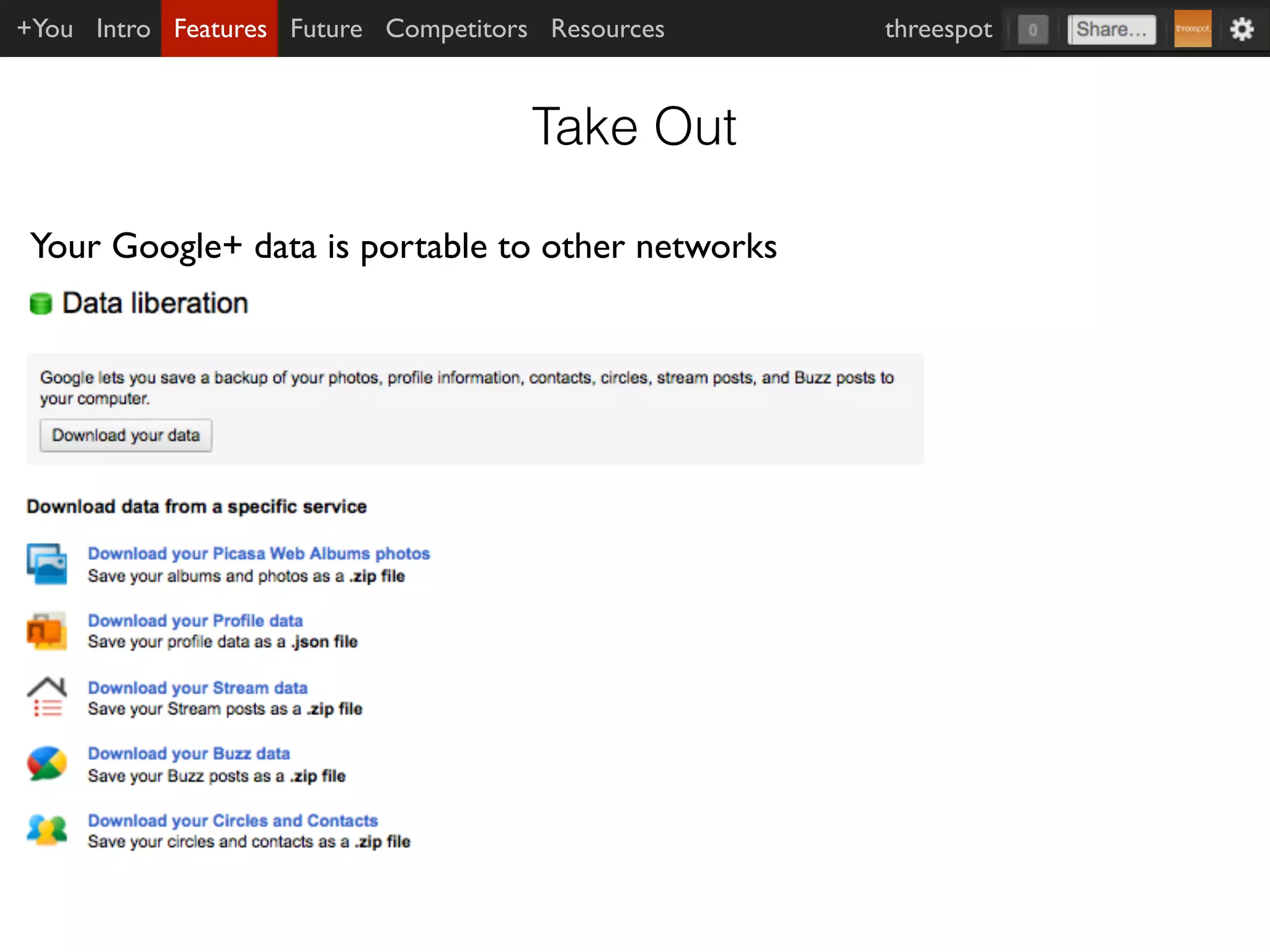Screen dimensions: 1270x952
Task: Click 'Save your profile data as a .json file'
Action: [x=223, y=642]
